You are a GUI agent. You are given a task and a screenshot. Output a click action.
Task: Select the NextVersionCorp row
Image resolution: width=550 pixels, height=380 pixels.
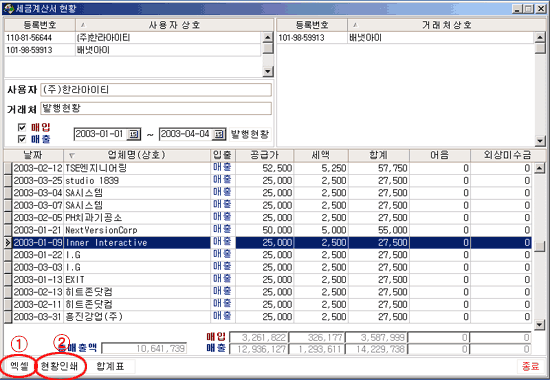(268, 230)
